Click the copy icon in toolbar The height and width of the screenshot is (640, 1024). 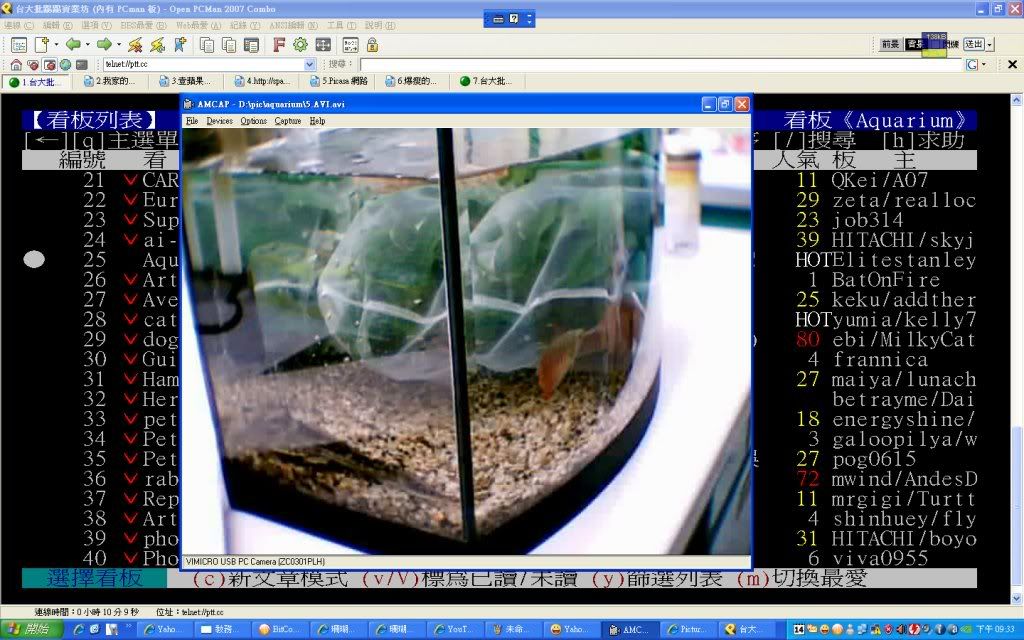[x=207, y=45]
